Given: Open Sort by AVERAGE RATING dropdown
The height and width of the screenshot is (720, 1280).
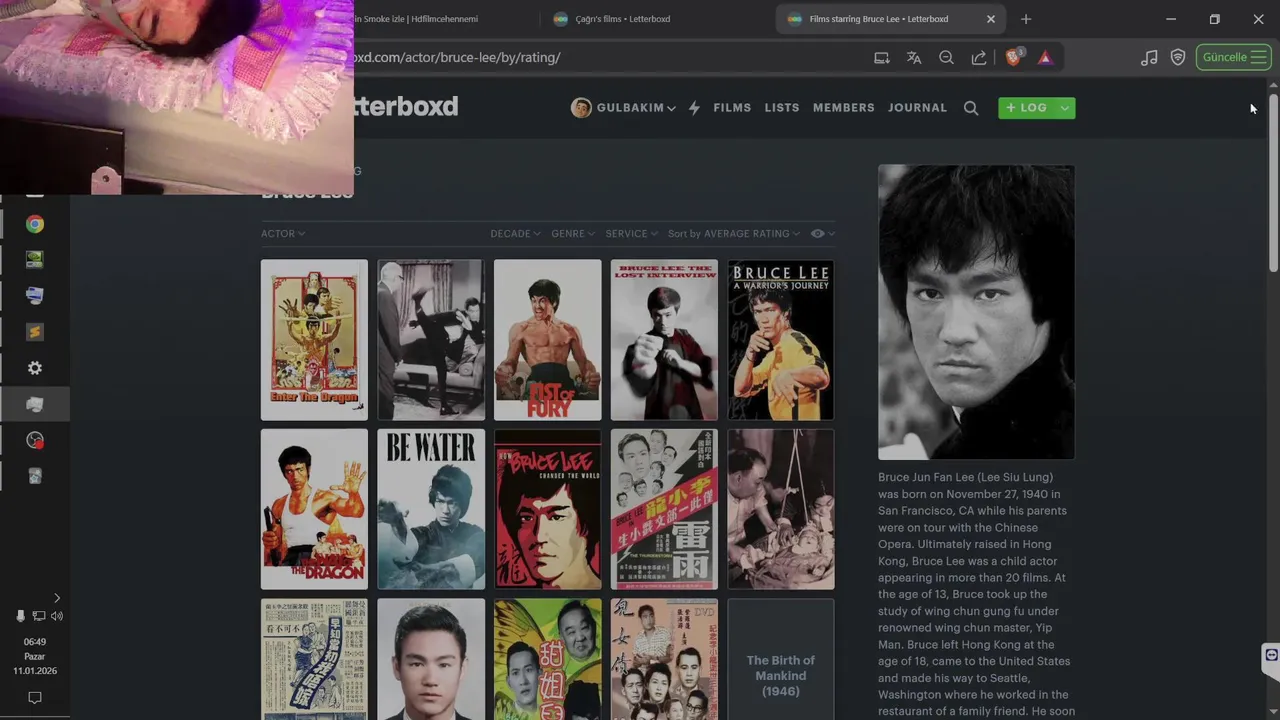Looking at the screenshot, I should (x=734, y=233).
